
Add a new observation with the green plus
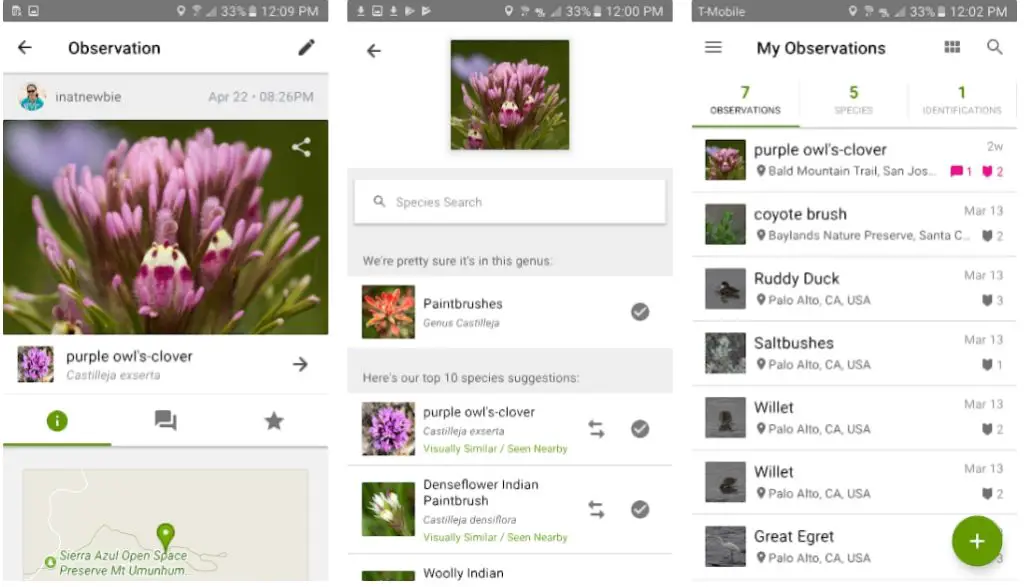[x=977, y=541]
